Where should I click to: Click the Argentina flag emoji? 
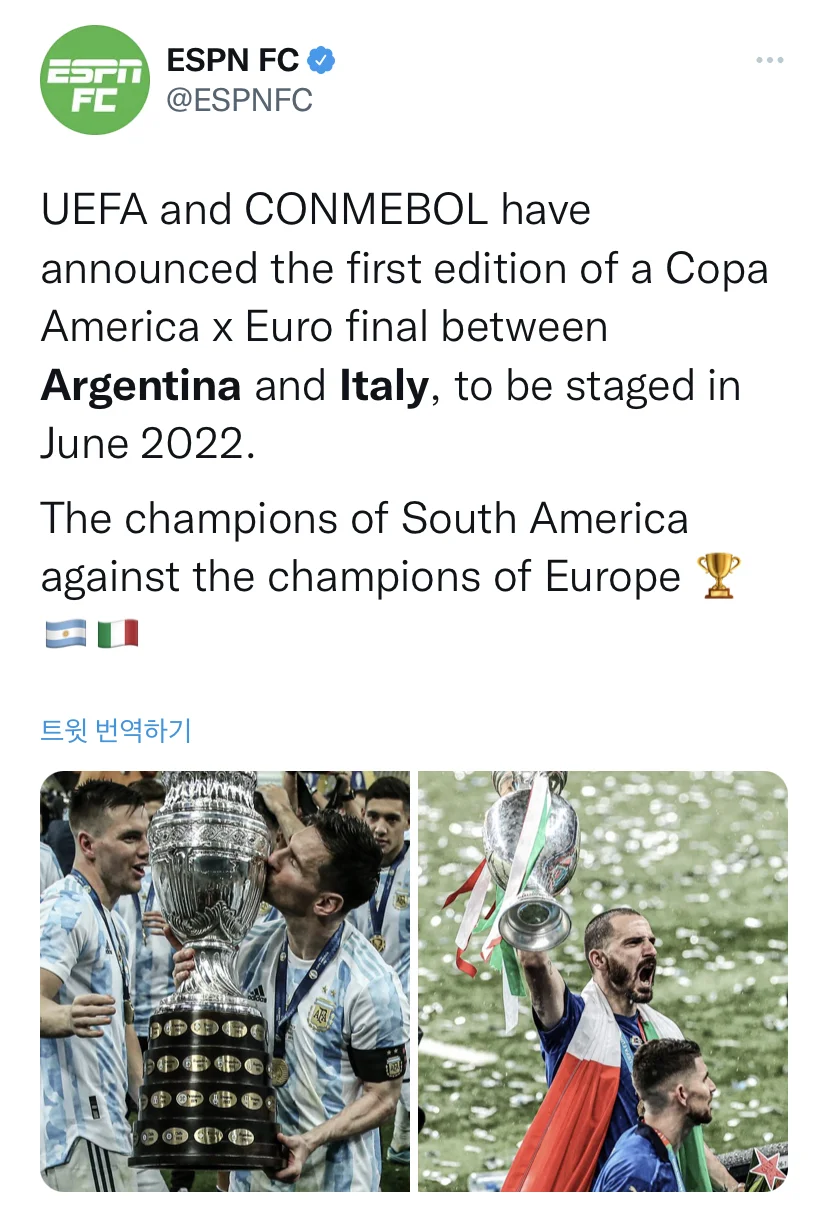65,633
